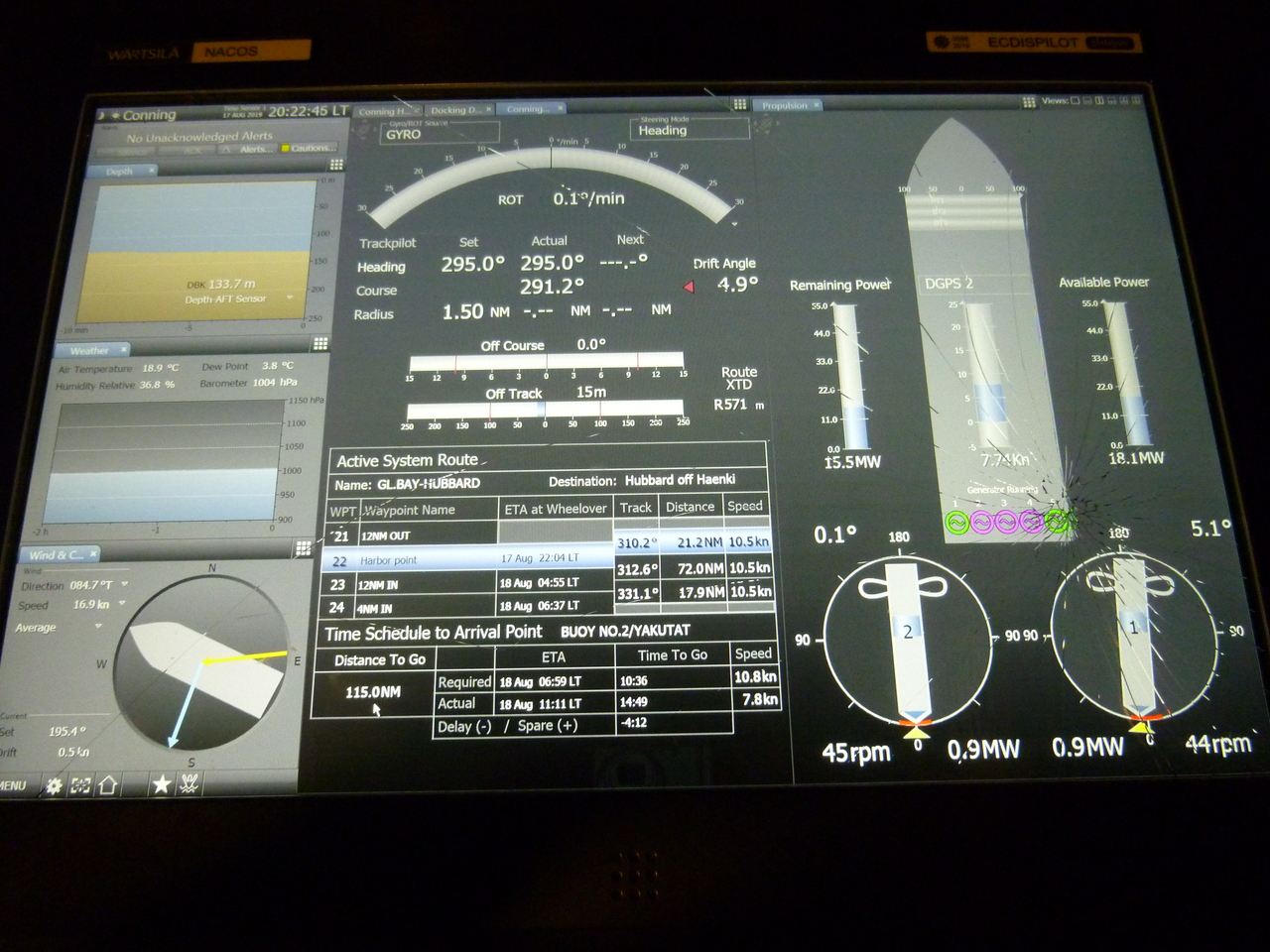Expand the wind Average dropdown arrow

coord(98,627)
